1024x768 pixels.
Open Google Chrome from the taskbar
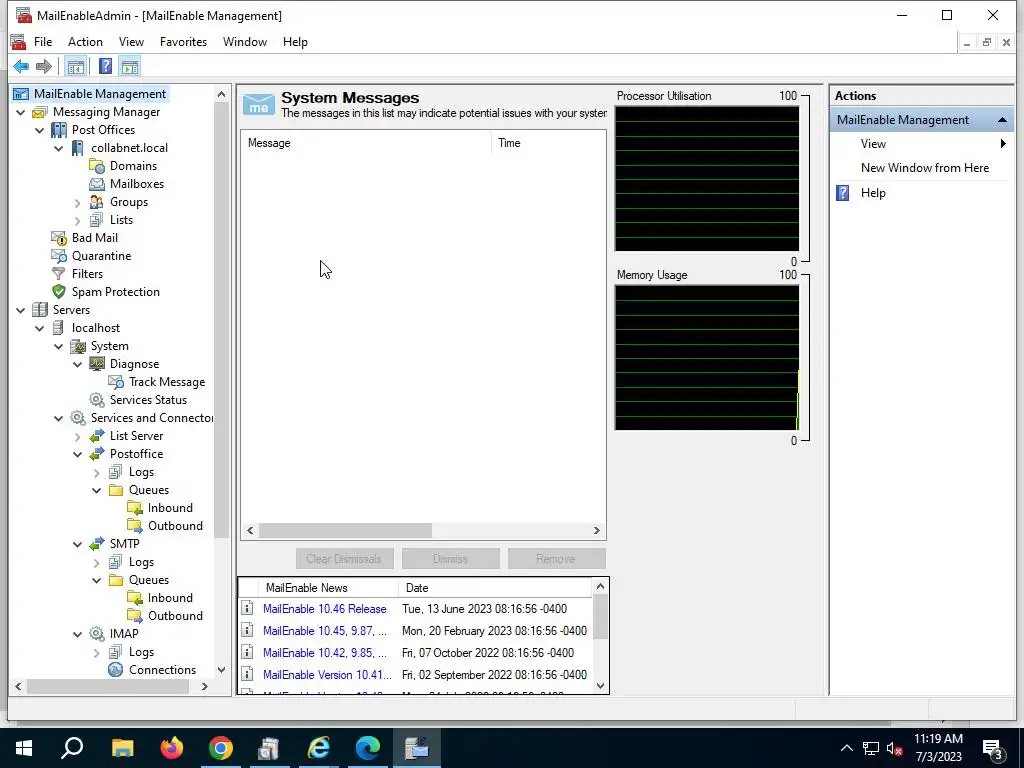click(221, 748)
